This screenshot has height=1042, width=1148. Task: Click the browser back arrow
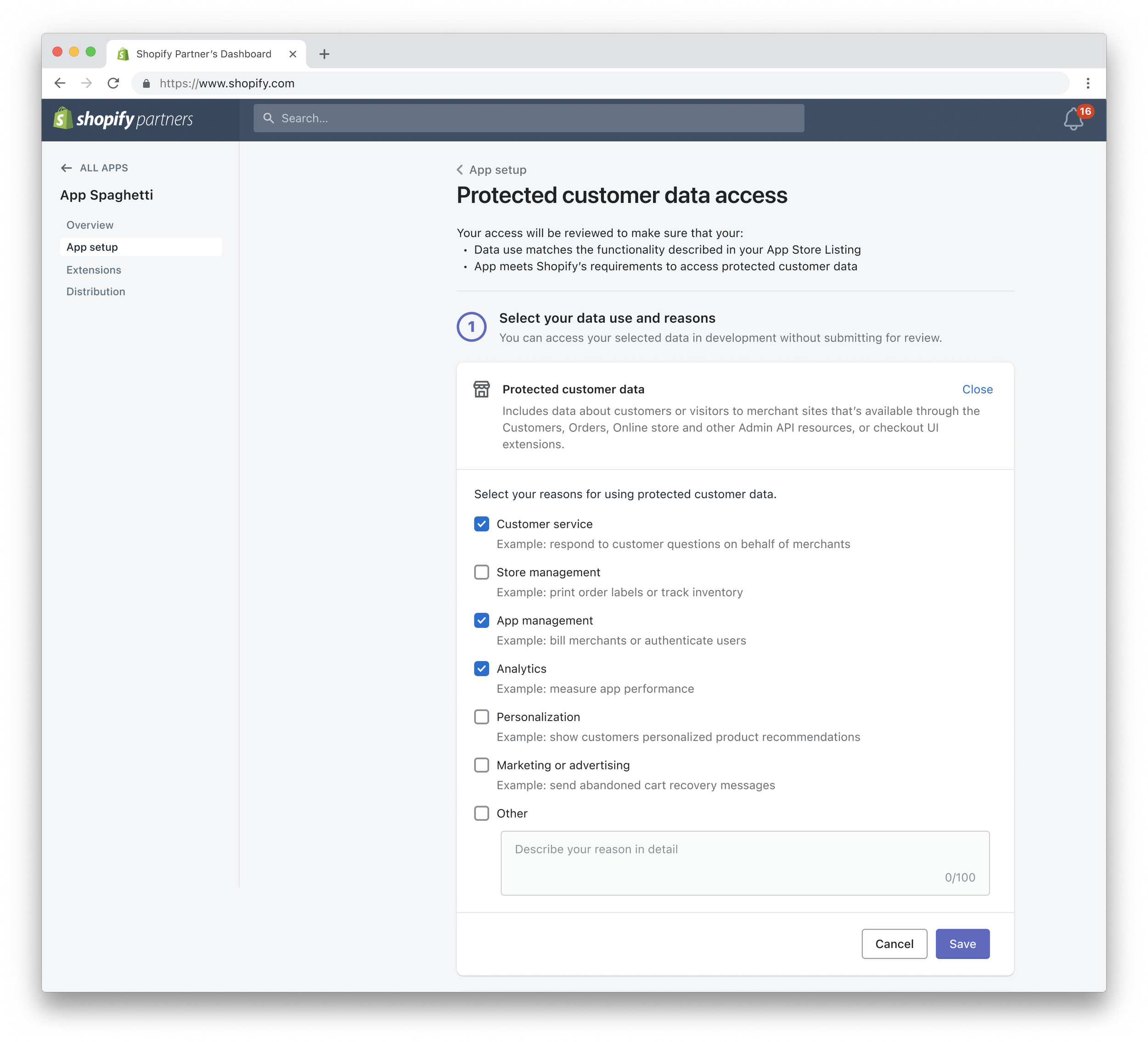click(60, 83)
